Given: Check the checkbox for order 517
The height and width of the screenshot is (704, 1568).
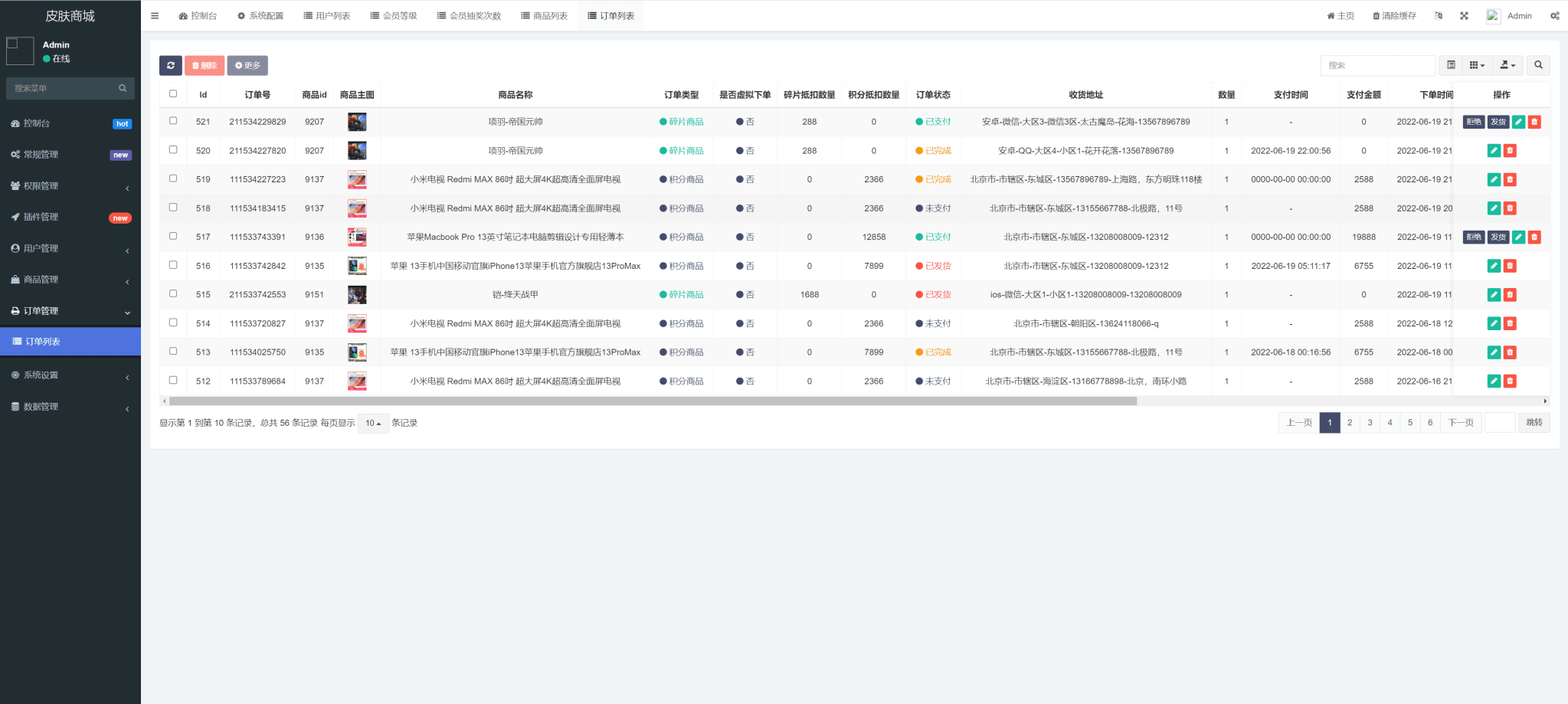Looking at the screenshot, I should (173, 236).
